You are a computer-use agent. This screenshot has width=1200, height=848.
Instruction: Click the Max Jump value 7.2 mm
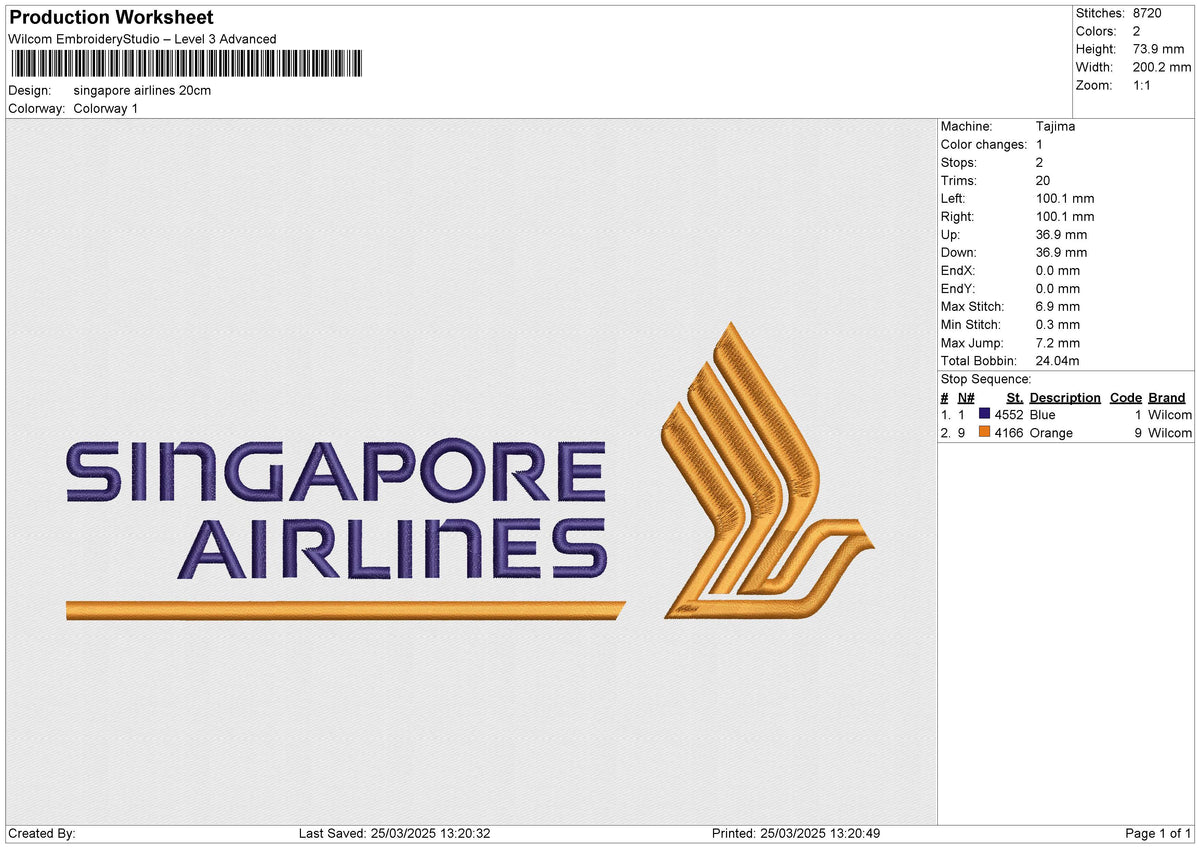pyautogui.click(x=1058, y=343)
